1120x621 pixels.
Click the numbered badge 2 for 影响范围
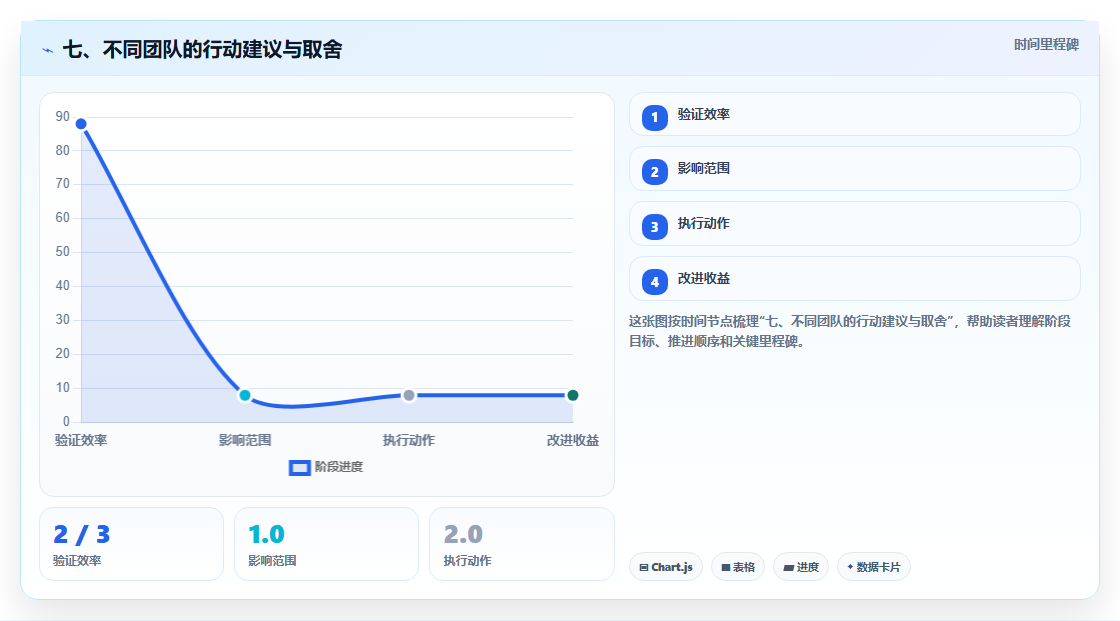pos(654,172)
